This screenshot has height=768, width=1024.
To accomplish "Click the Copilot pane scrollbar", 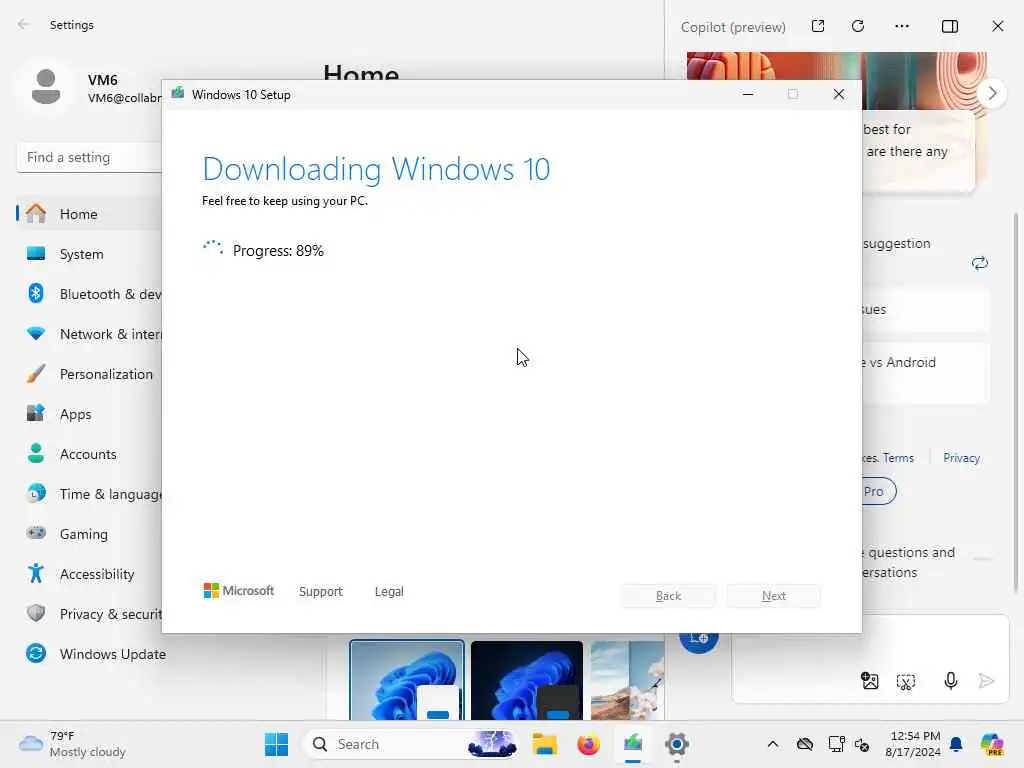I will click(x=1016, y=402).
